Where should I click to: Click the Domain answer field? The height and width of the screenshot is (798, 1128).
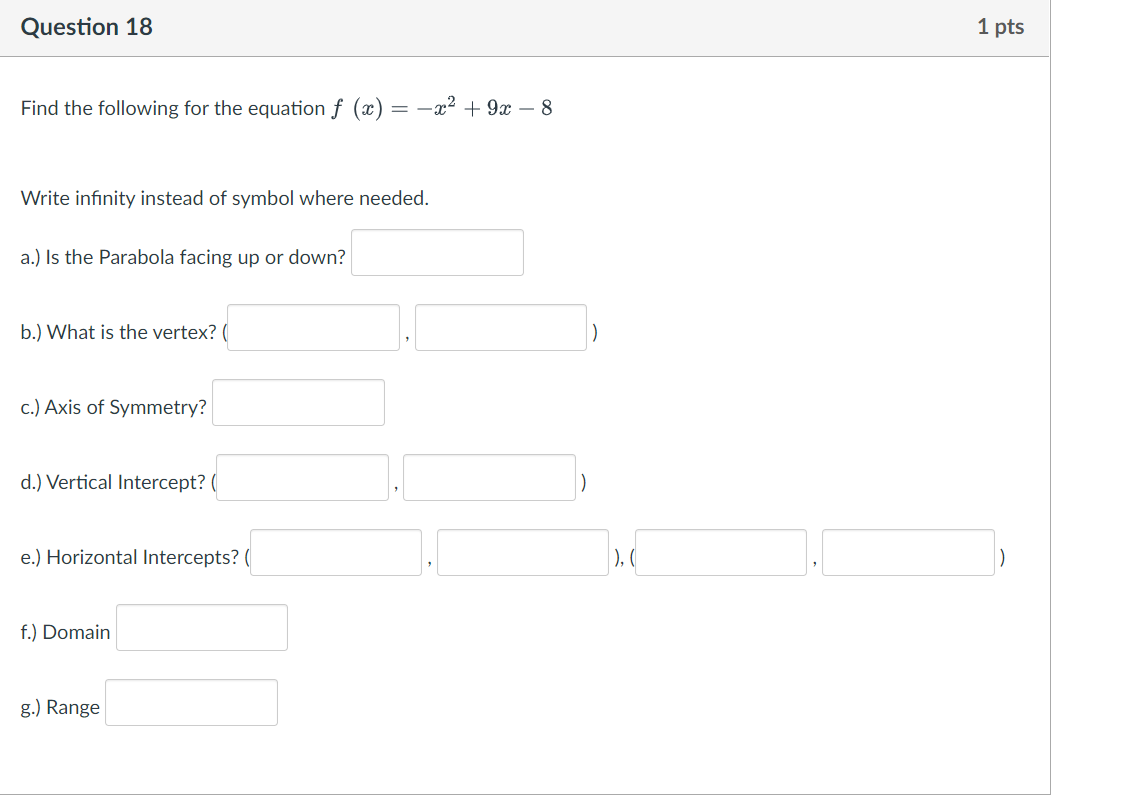click(x=201, y=627)
